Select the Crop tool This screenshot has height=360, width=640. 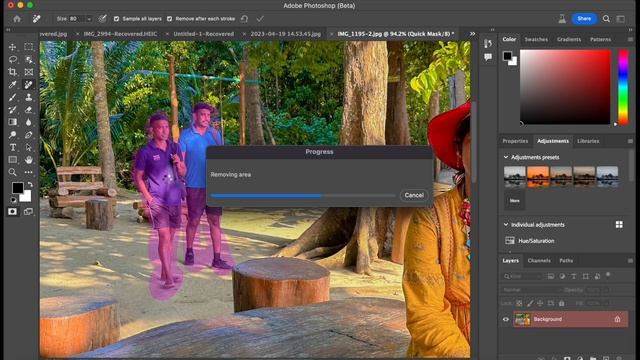13,72
